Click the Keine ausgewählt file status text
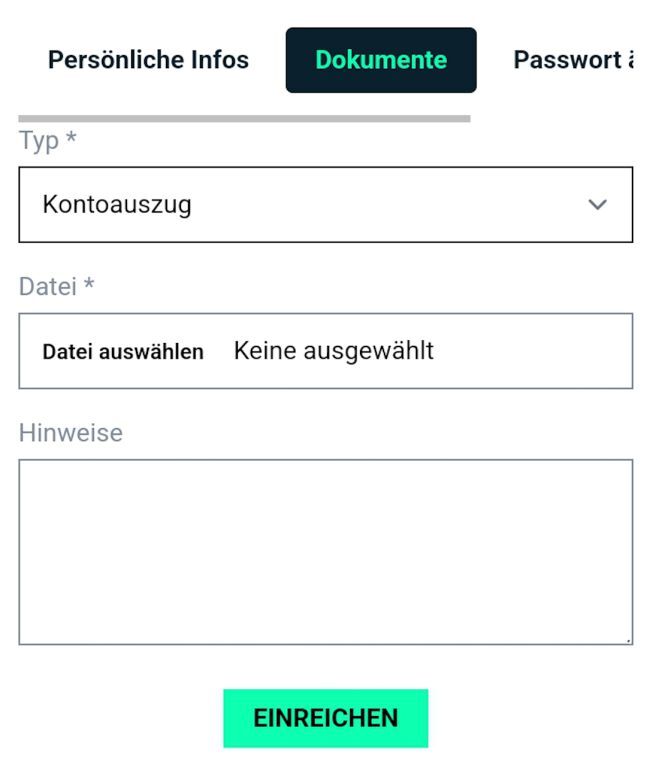This screenshot has height=759, width=650. (x=334, y=351)
